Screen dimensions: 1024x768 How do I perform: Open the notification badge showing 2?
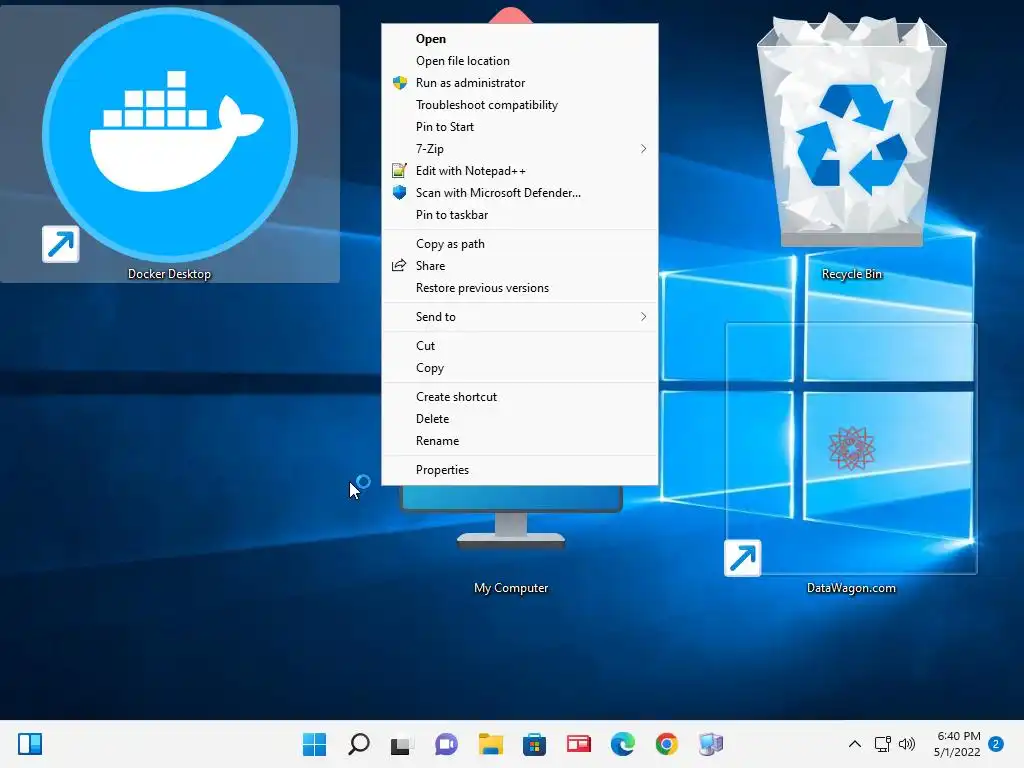996,744
